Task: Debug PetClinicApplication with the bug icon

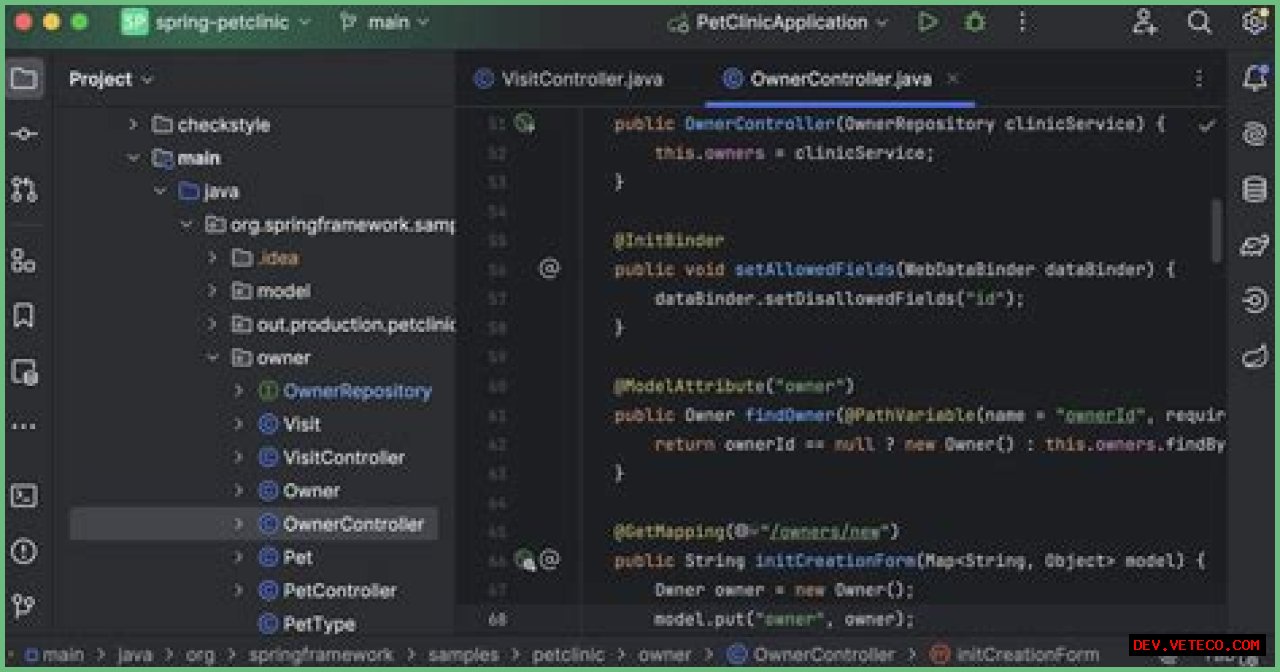Action: [975, 22]
